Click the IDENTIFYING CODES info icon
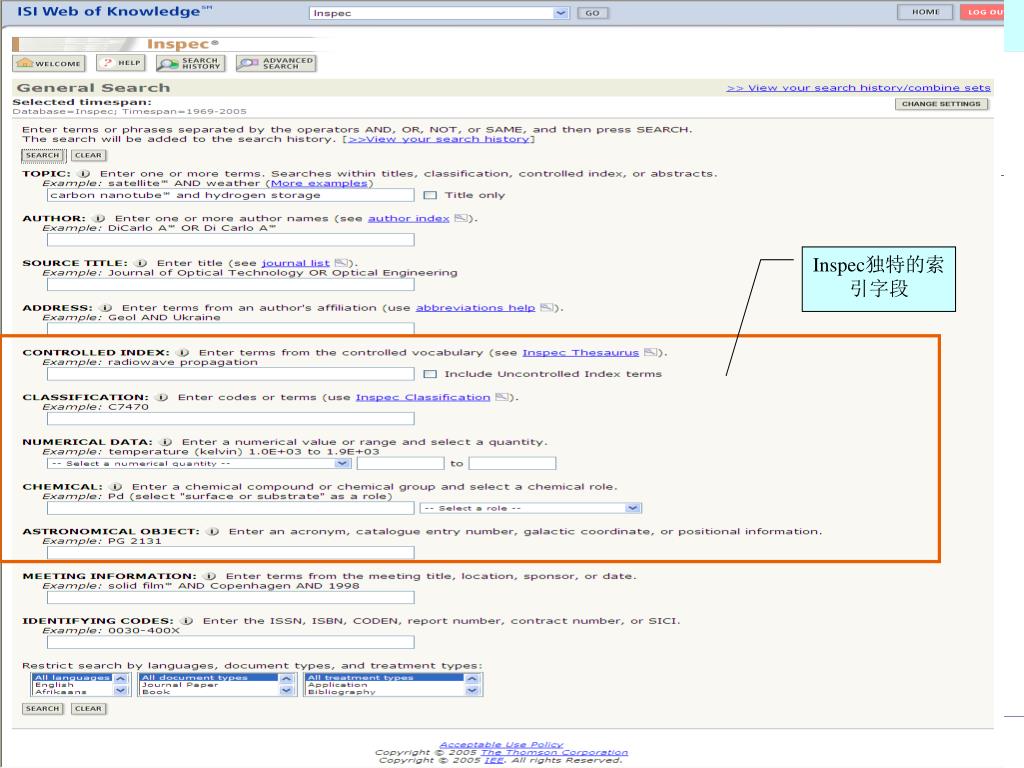 pyautogui.click(x=187, y=621)
